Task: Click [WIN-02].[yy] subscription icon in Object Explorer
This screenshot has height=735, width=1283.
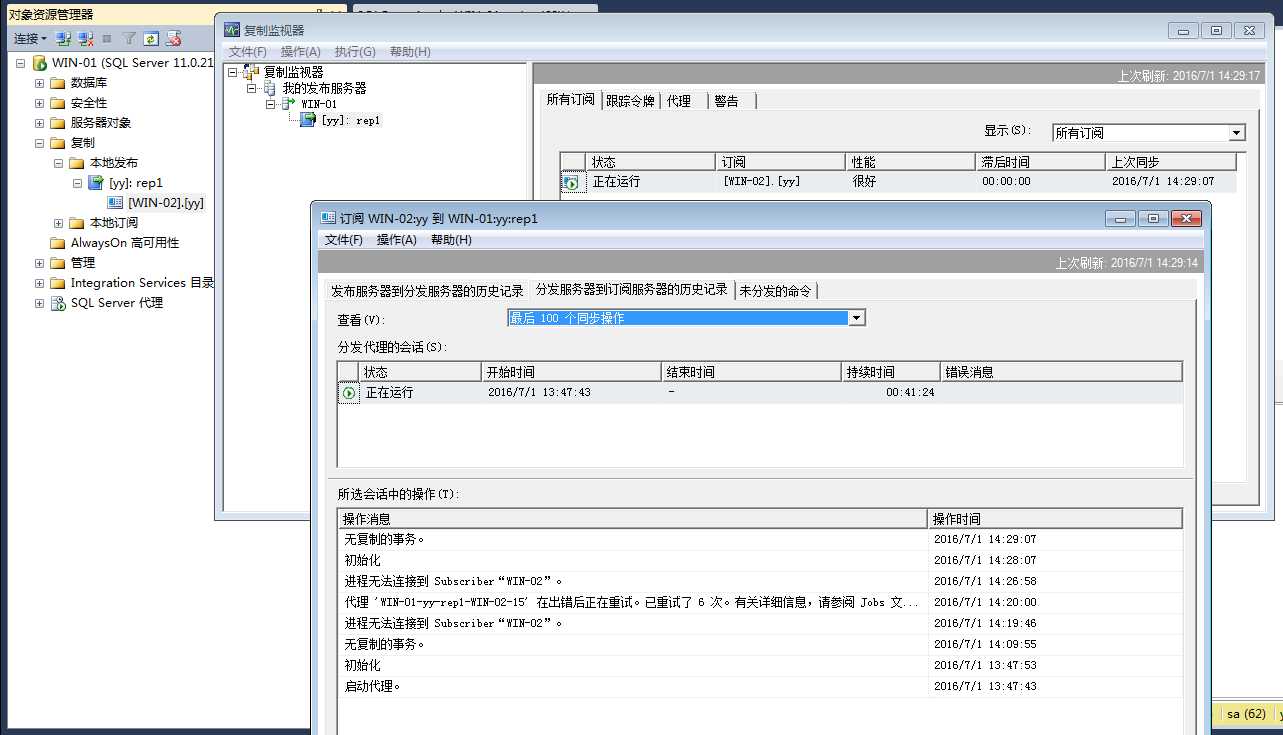Action: click(x=115, y=203)
